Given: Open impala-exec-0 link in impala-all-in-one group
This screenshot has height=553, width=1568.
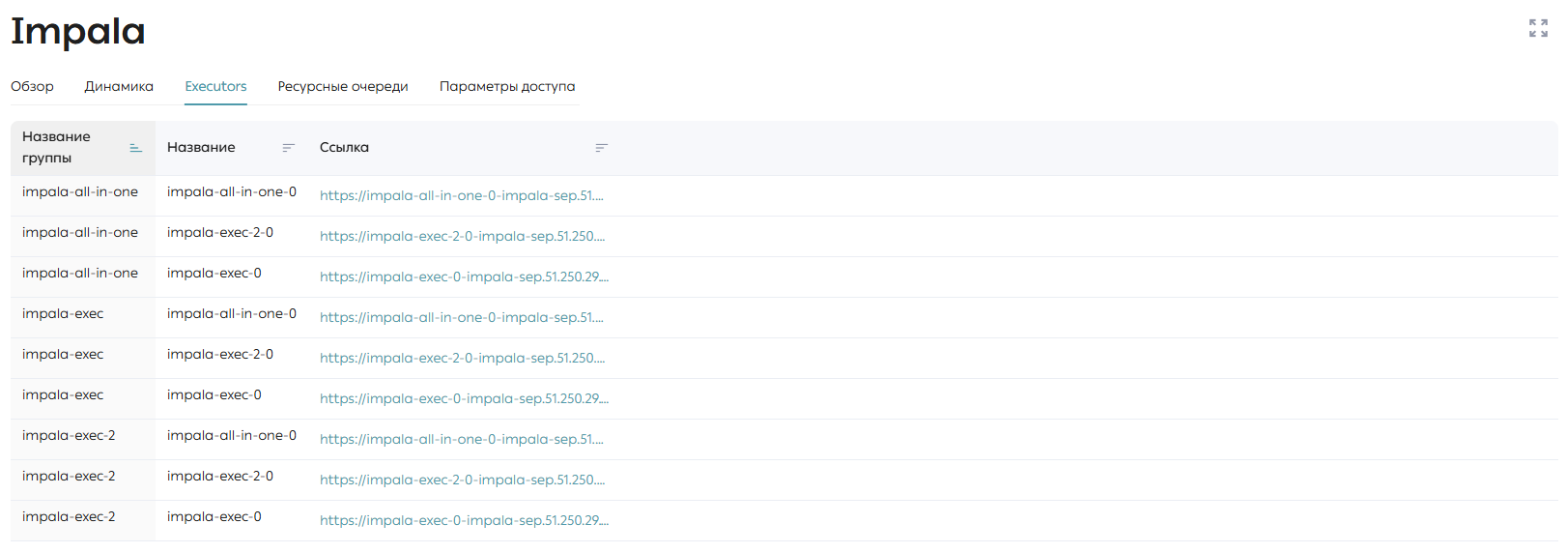Looking at the screenshot, I should pyautogui.click(x=465, y=276).
